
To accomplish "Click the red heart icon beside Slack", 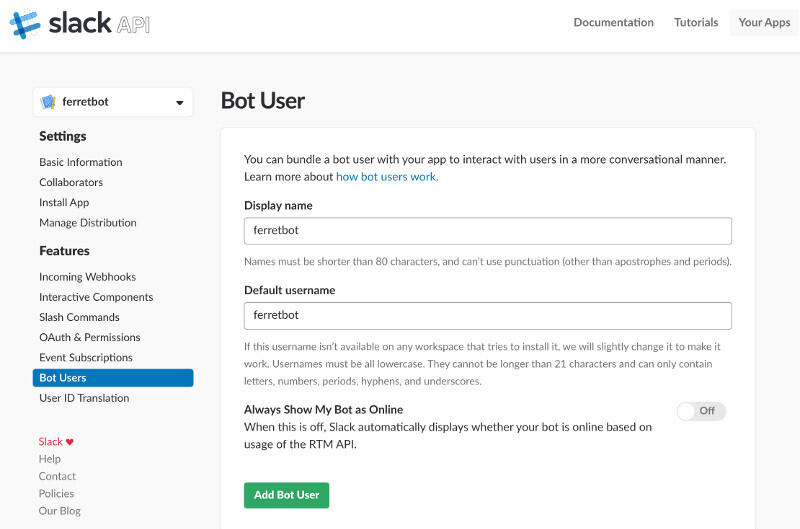I will [x=70, y=442].
